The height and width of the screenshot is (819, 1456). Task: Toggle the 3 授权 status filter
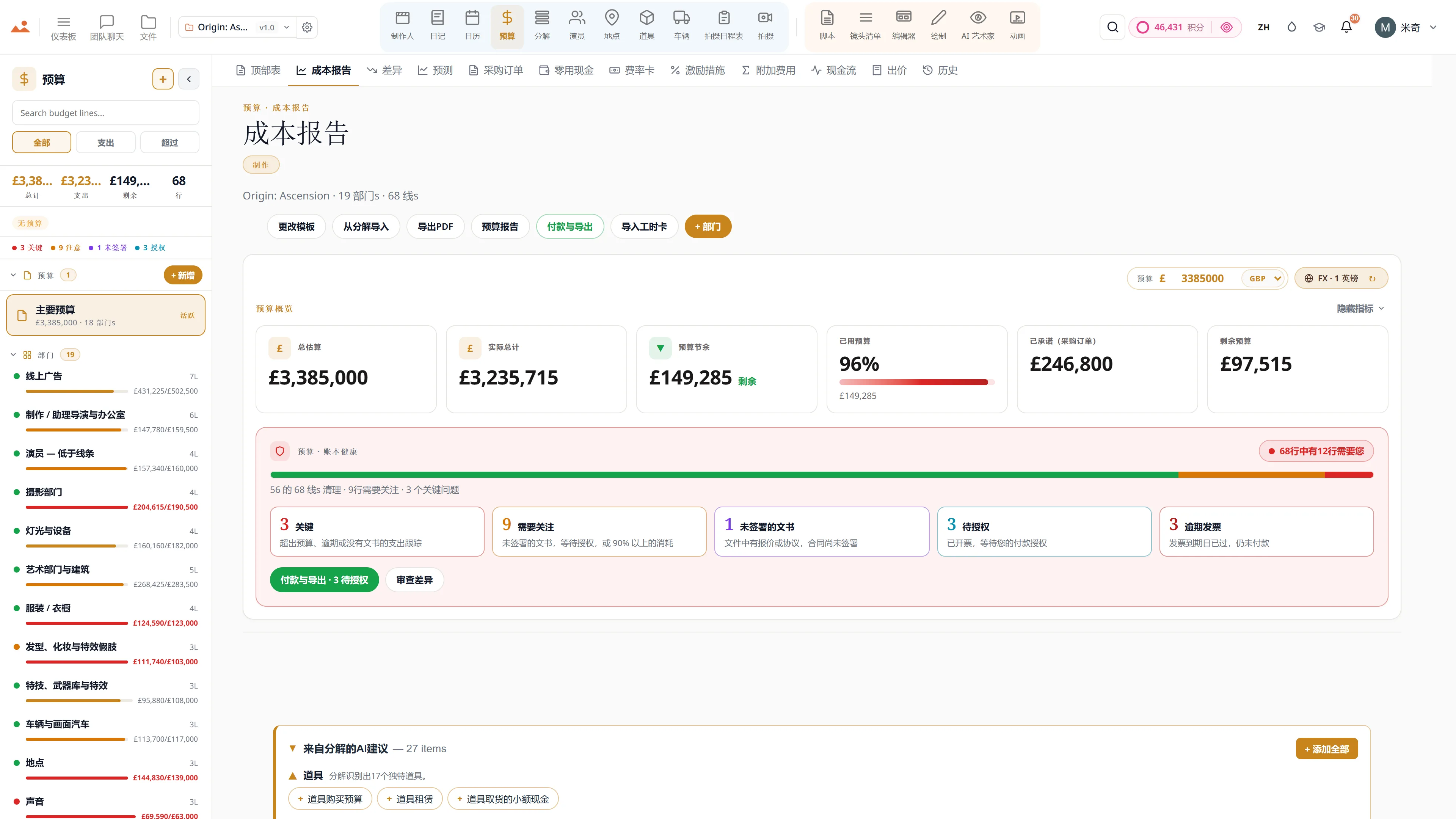[151, 248]
